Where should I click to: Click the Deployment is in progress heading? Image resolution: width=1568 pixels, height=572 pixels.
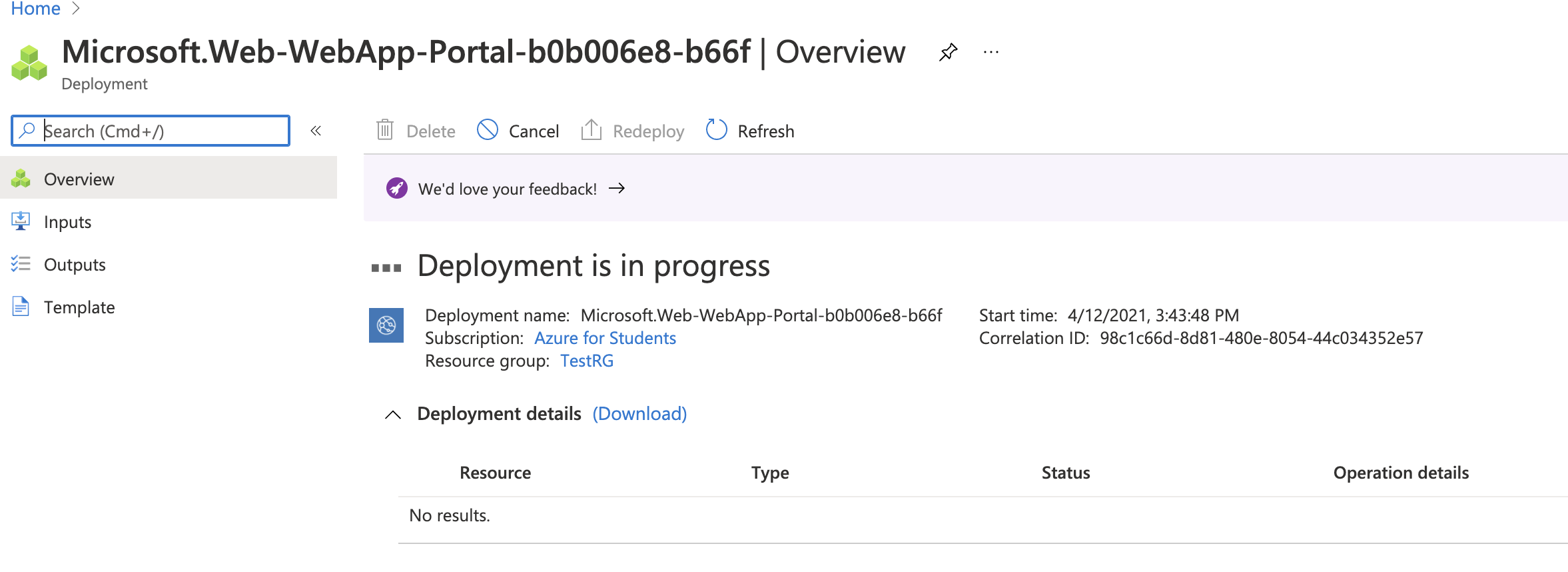(593, 265)
